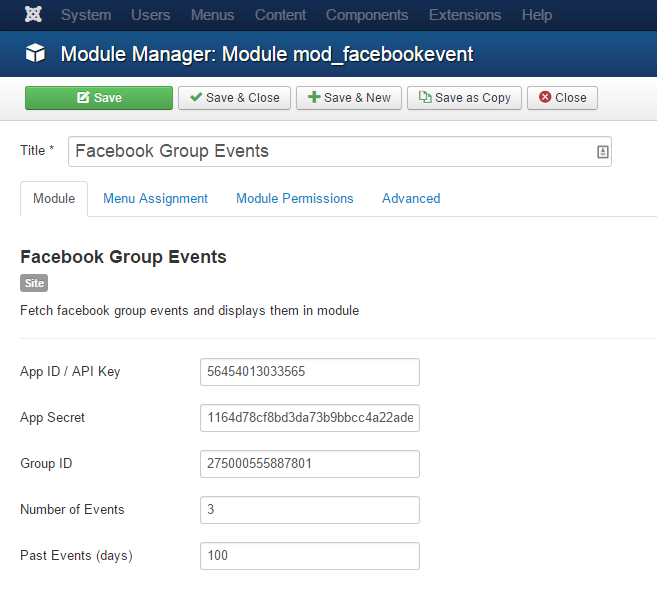Click the Module Manager page title
This screenshot has width=657, height=607.
tap(267, 54)
